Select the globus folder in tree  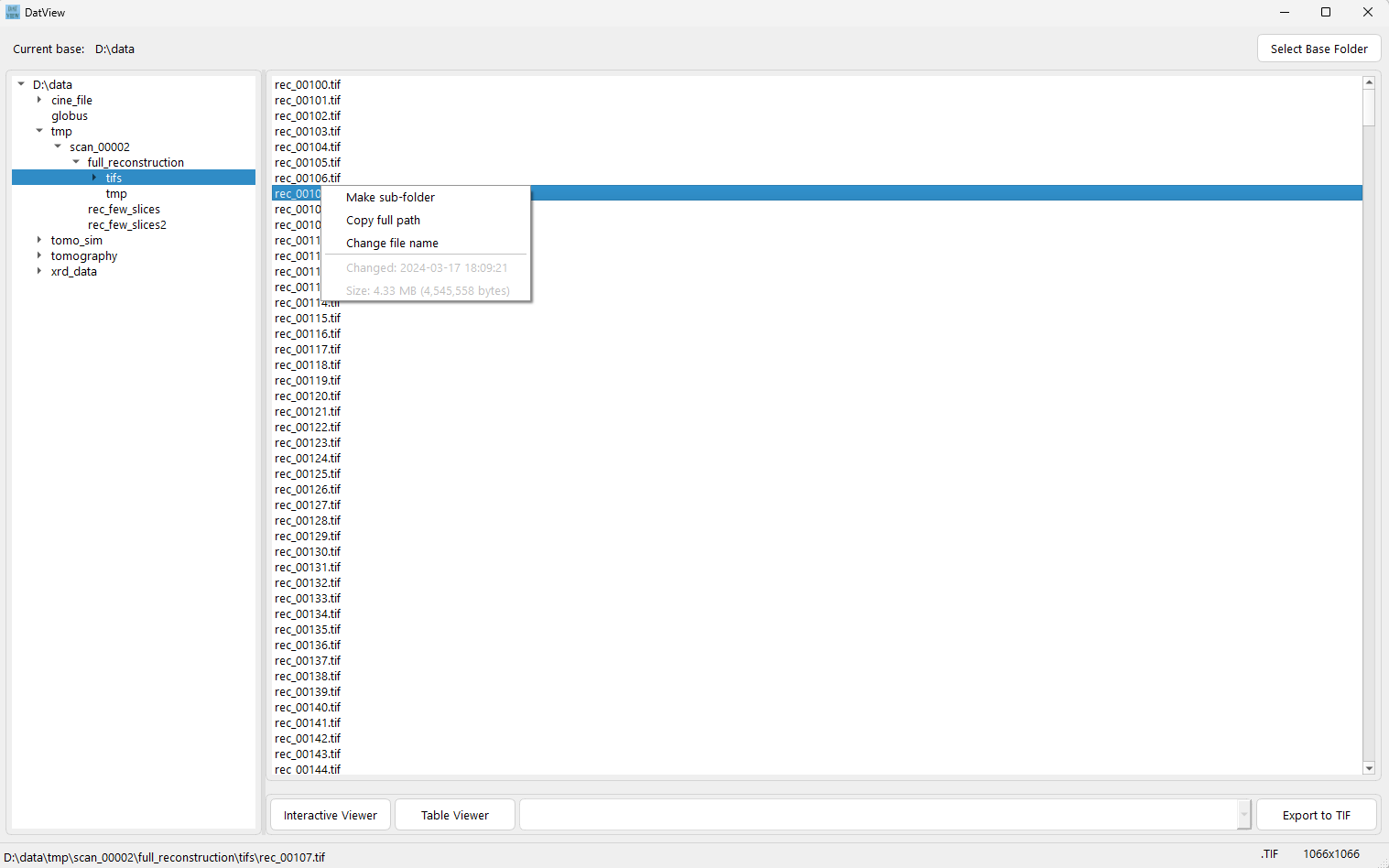(x=70, y=115)
